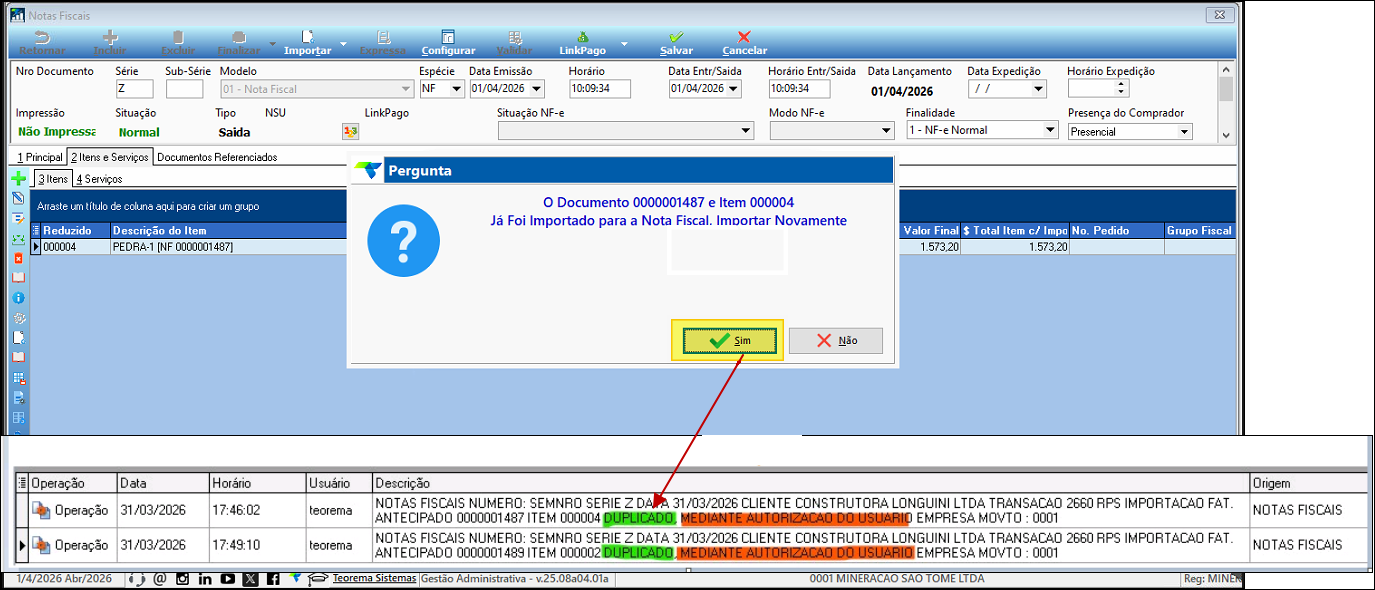Click the Instagram icon in status bar
Screen dimensions: 1375x590
182,578
